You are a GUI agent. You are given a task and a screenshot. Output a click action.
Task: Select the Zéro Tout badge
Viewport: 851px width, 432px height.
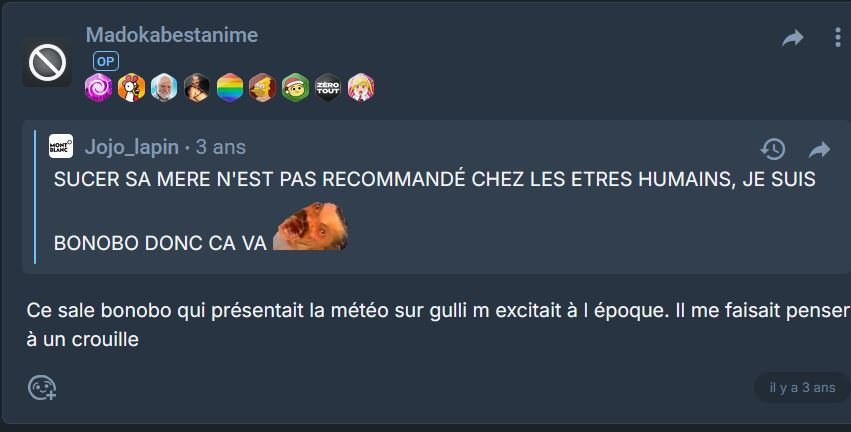(x=328, y=87)
